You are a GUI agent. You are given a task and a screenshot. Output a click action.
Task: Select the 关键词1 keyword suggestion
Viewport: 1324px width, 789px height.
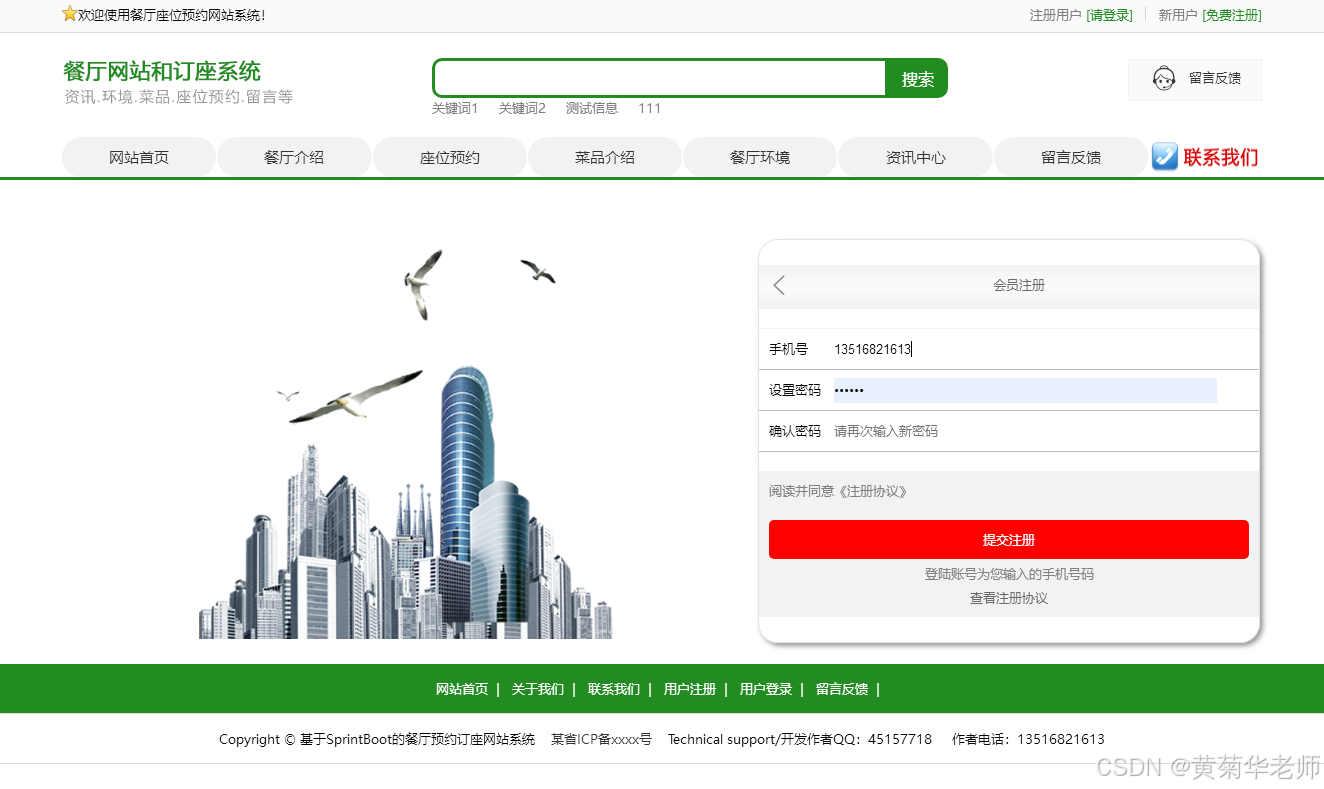[455, 108]
